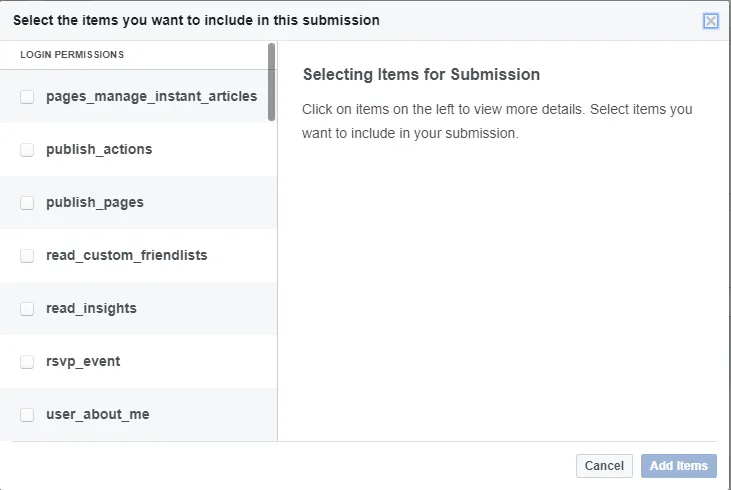Check the user_about_me checkbox
The image size is (731, 490).
(x=27, y=415)
